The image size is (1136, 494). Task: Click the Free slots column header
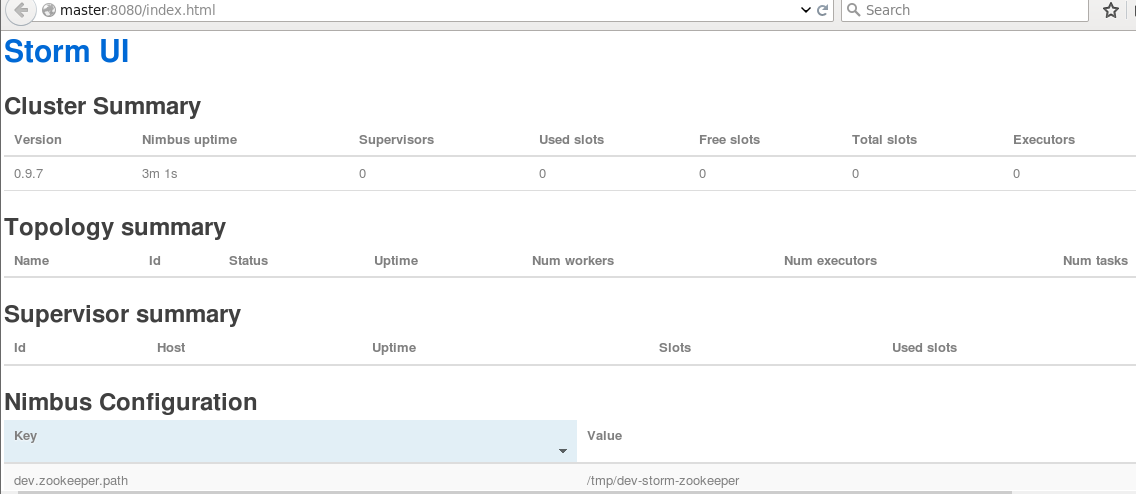(730, 140)
